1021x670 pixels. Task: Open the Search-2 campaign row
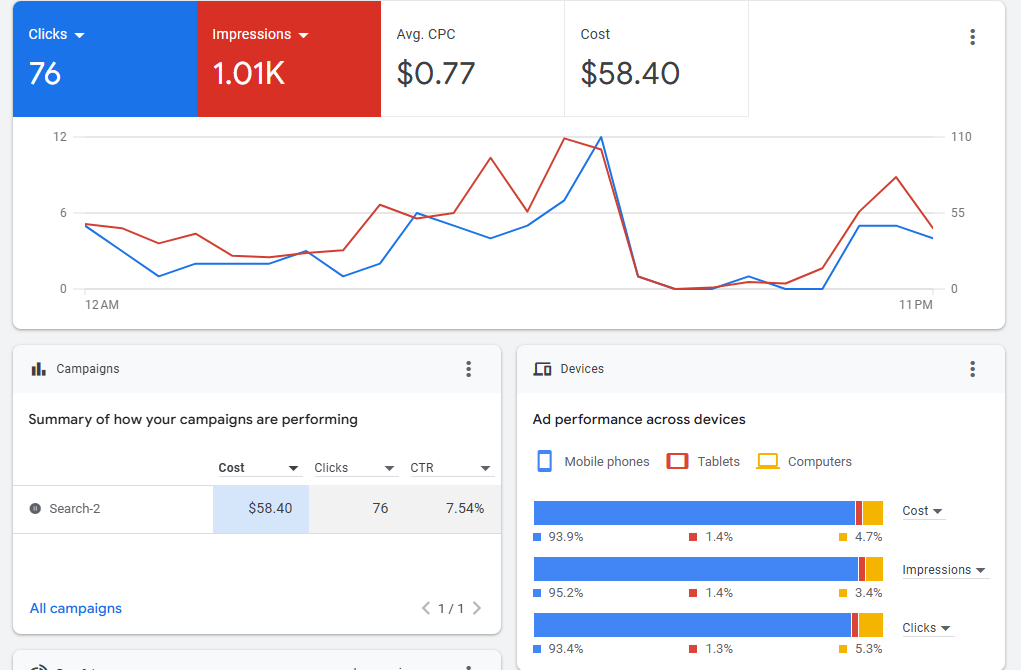click(x=75, y=509)
